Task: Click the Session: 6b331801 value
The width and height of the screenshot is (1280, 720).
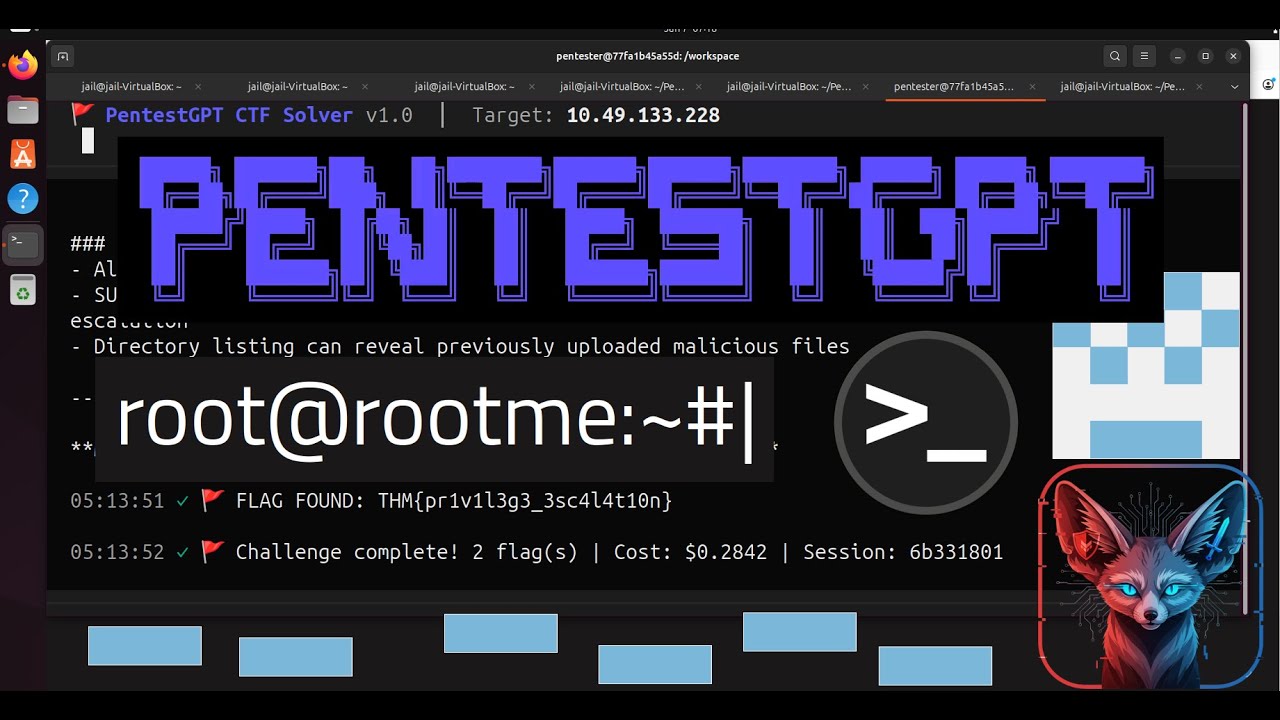Action: (x=903, y=552)
